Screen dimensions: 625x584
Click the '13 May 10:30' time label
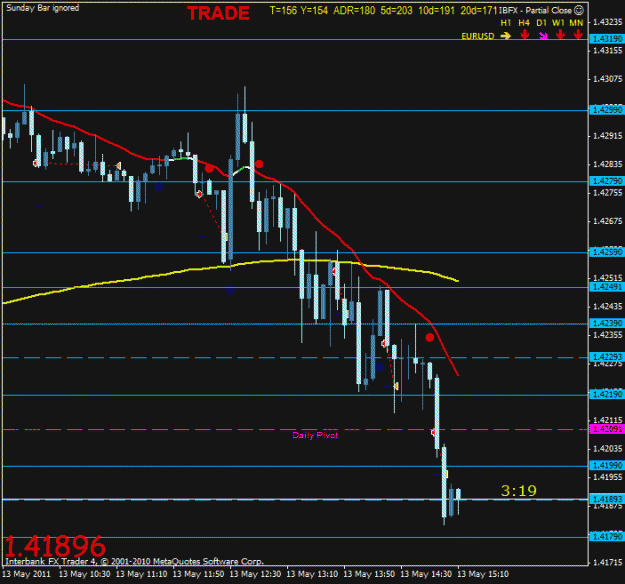coord(85,574)
